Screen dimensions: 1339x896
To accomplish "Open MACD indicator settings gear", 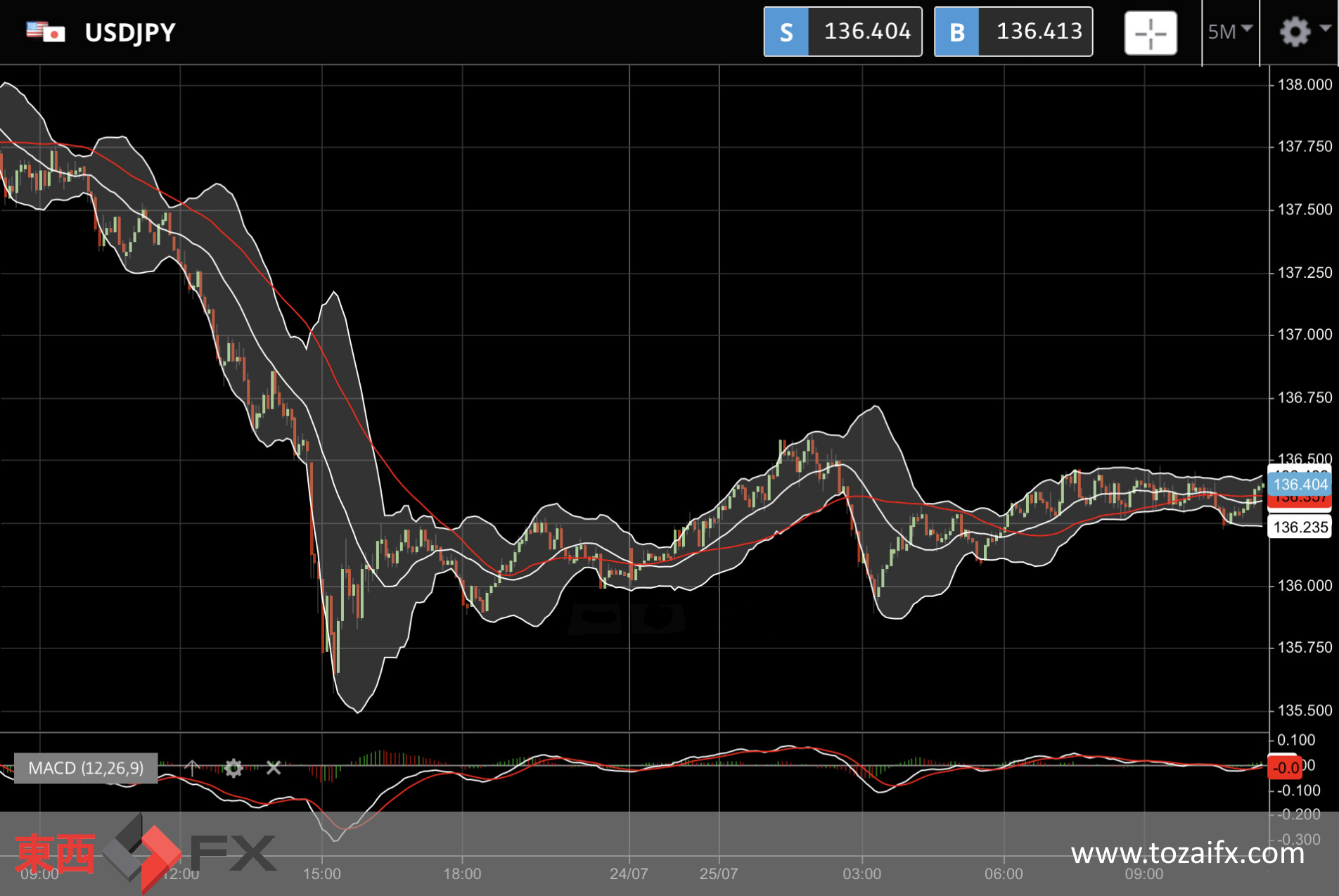I will (x=233, y=768).
